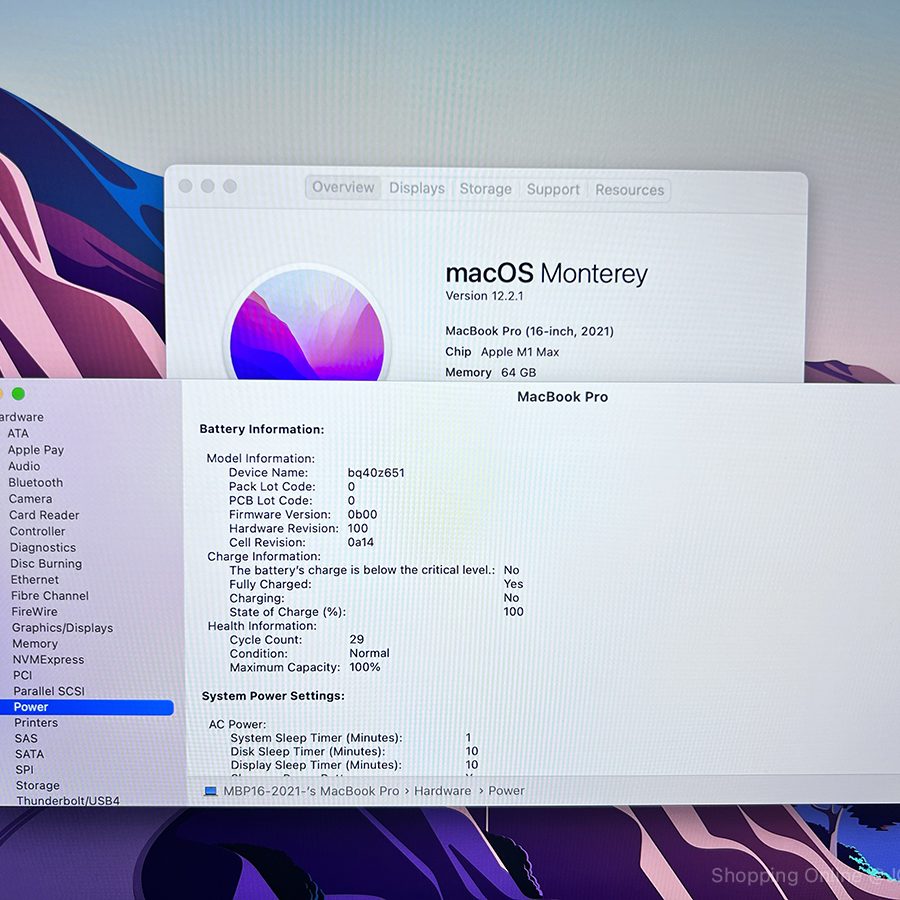
Task: Click the chip value "Apple M1 Max"
Action: pos(520,352)
